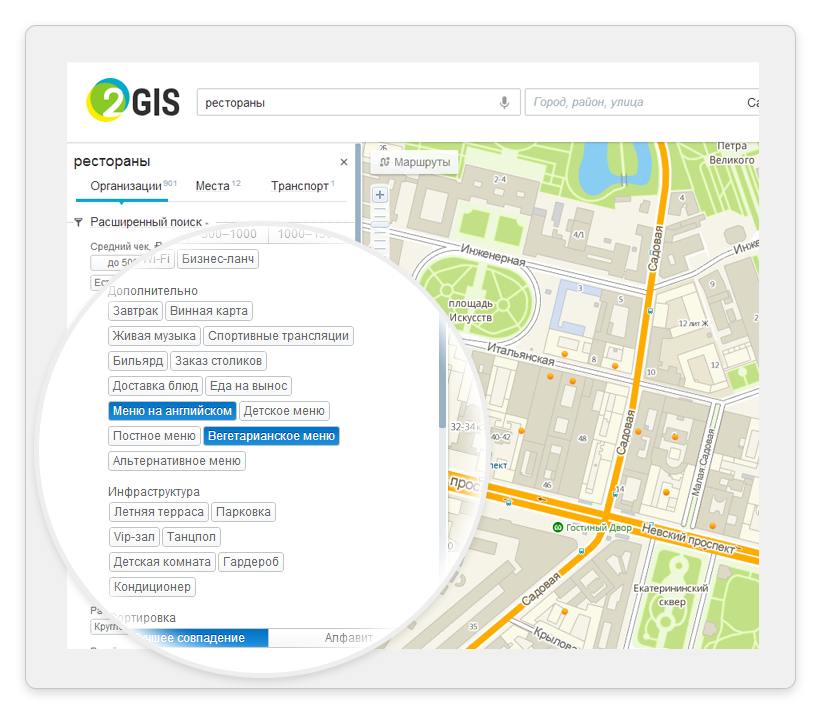This screenshot has height=717, width=819.
Task: Enable the Постное меню filter
Action: click(x=154, y=436)
